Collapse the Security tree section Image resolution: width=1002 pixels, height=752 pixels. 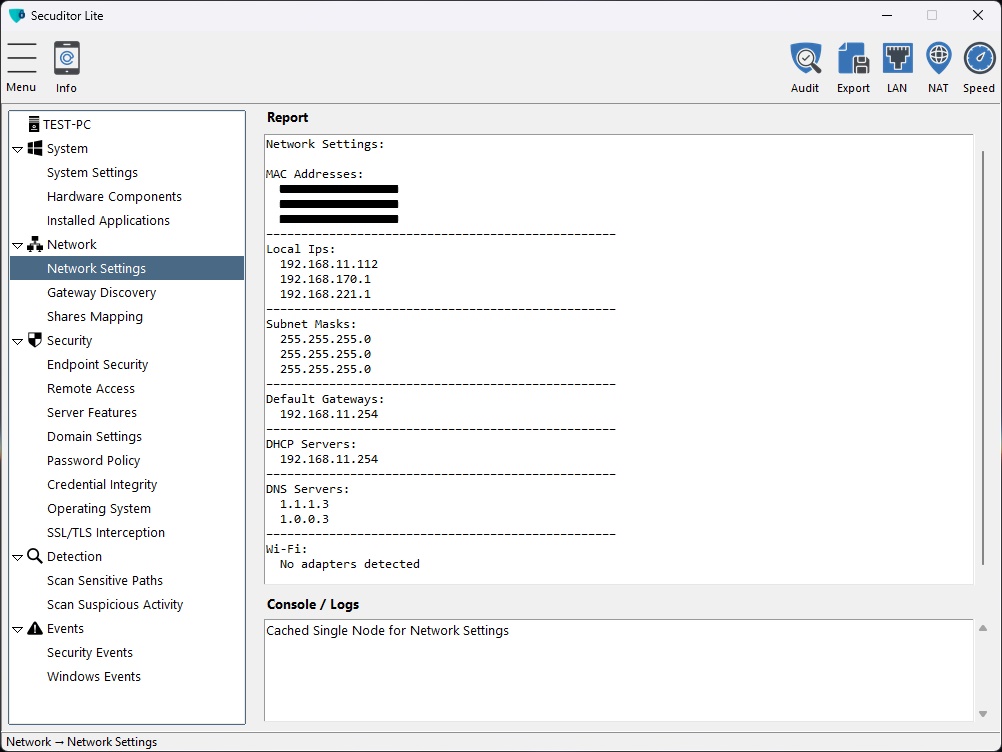(18, 341)
